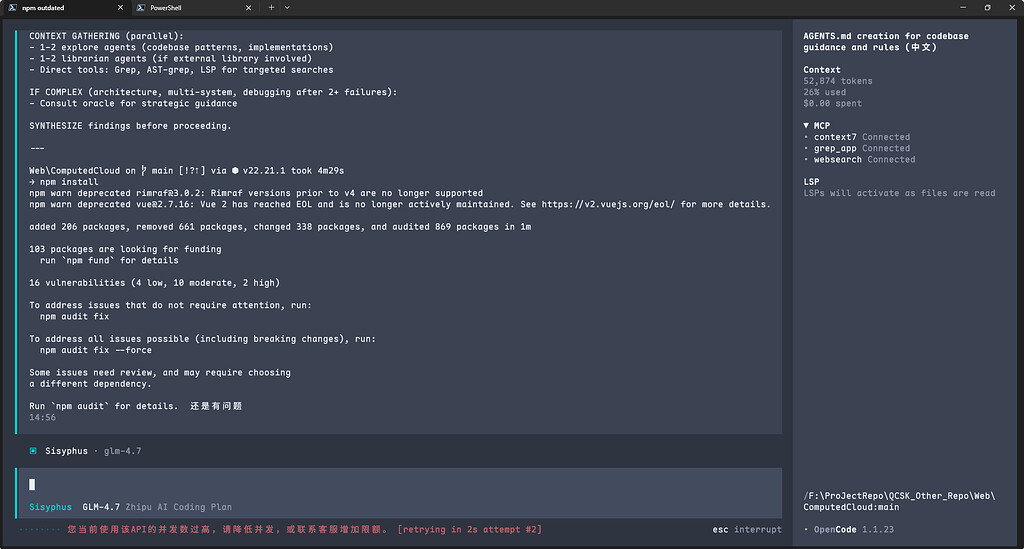Open a new terminal tab
Screen dimensions: 1024x549
[271, 8]
